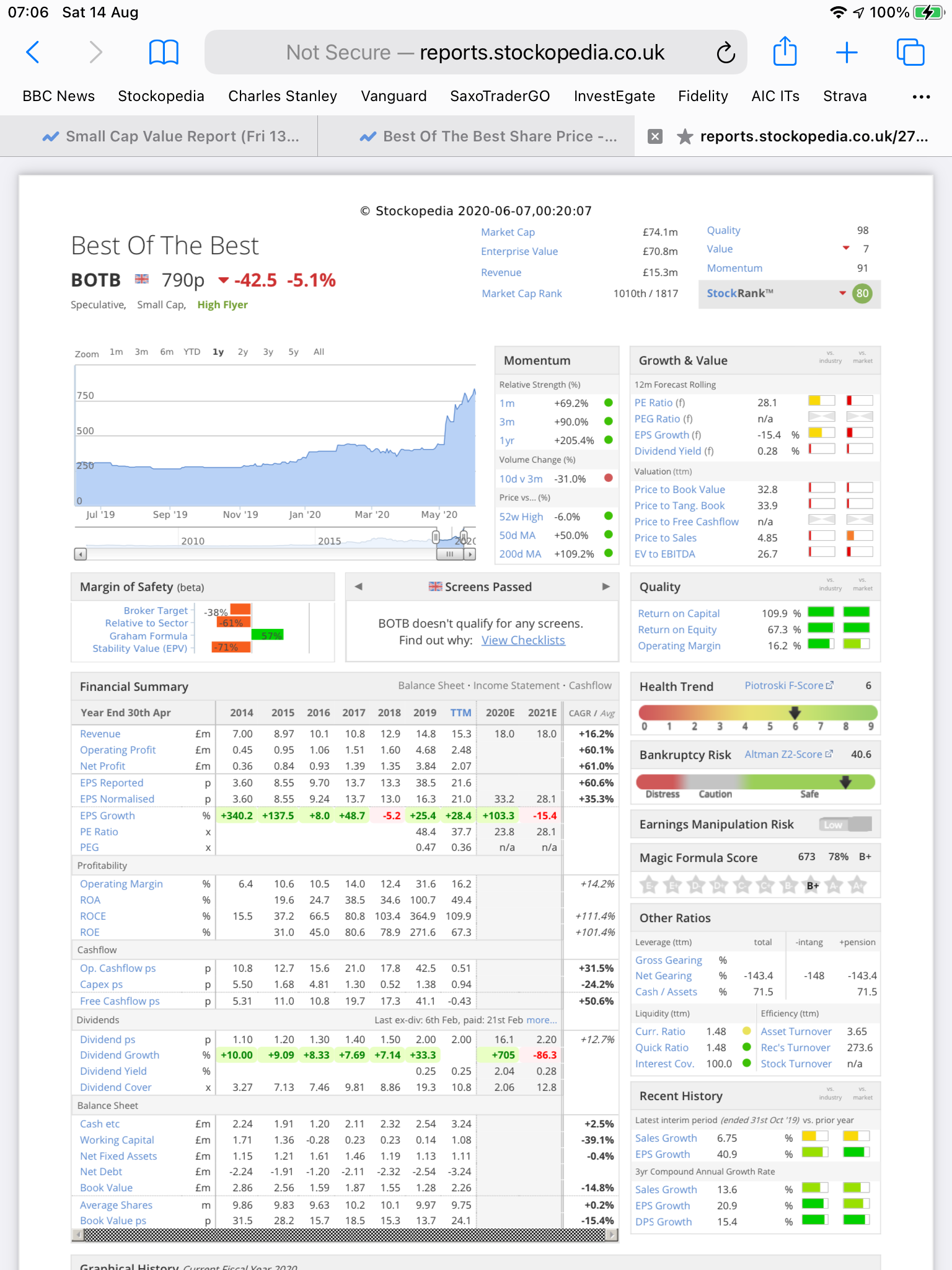Open Altman Z2-Score external link icon
Viewport: 952px width, 1270px height.
pyautogui.click(x=829, y=754)
